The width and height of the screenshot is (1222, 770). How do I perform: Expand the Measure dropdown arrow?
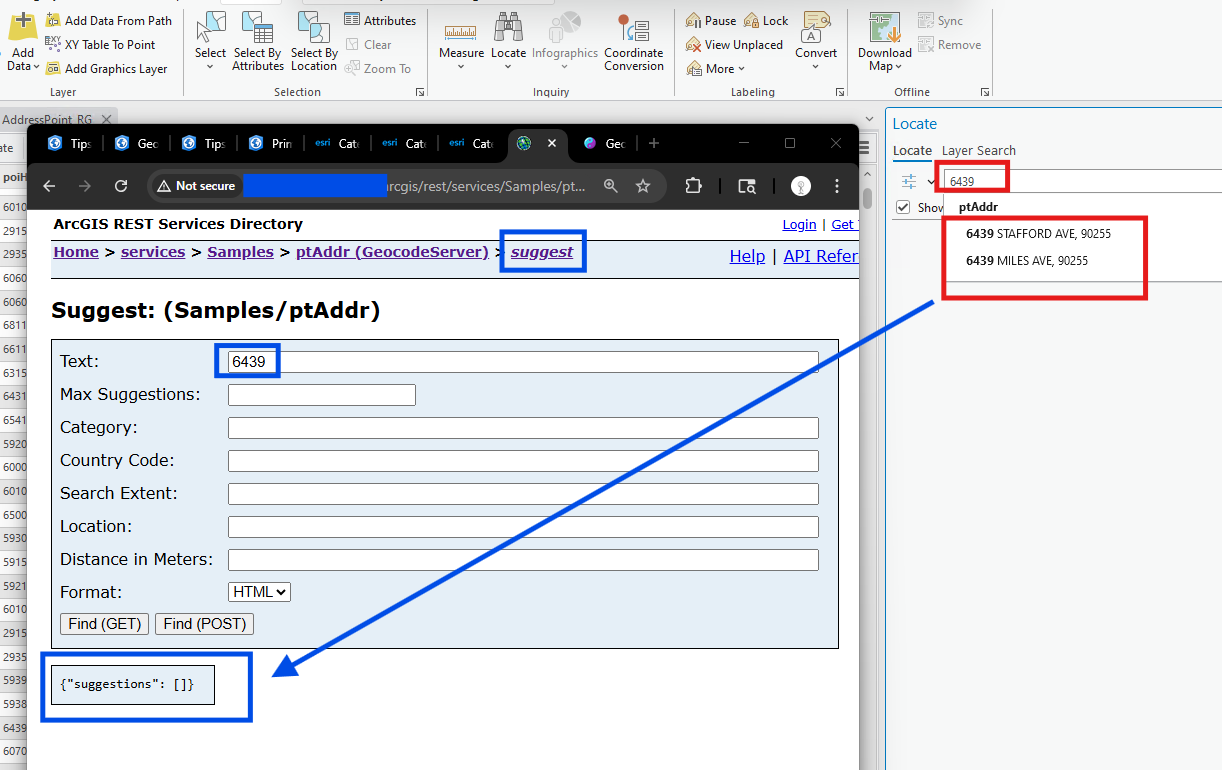click(x=461, y=68)
